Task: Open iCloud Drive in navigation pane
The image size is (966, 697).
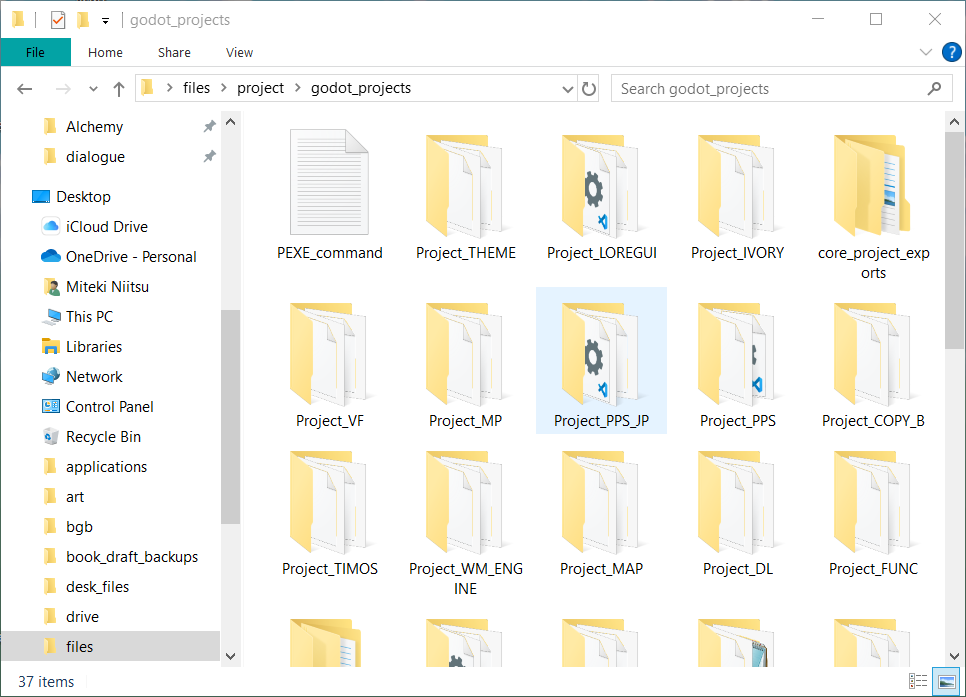Action: click(107, 227)
